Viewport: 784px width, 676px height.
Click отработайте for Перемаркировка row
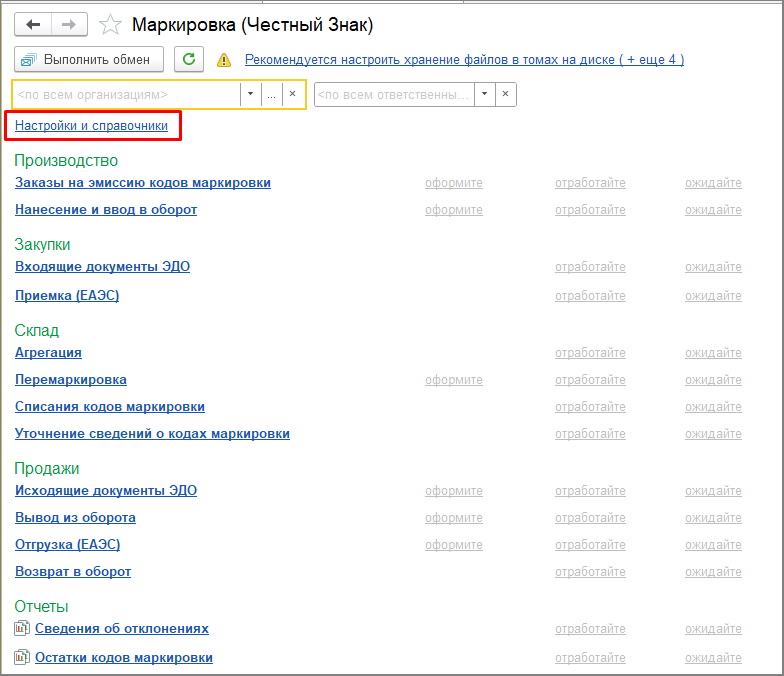pyautogui.click(x=590, y=380)
